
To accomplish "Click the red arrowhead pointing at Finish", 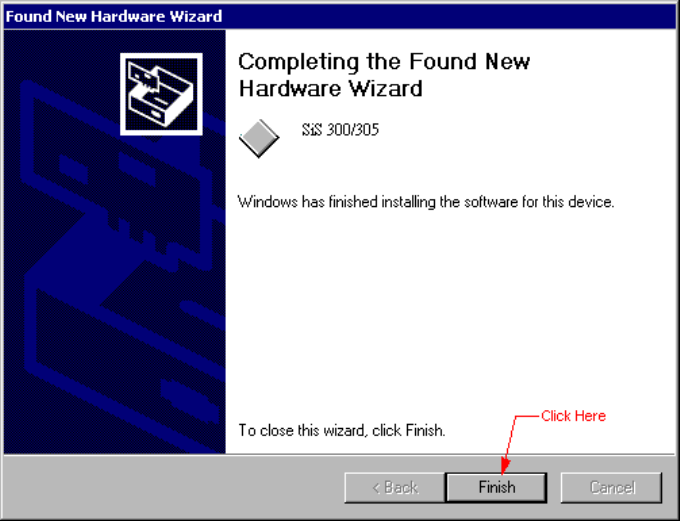I will (505, 465).
